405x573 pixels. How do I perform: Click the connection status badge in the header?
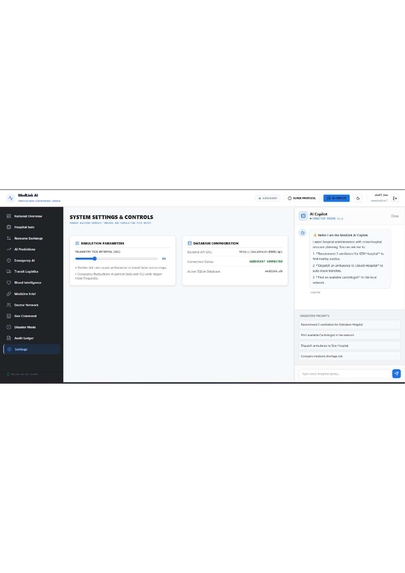click(x=268, y=198)
